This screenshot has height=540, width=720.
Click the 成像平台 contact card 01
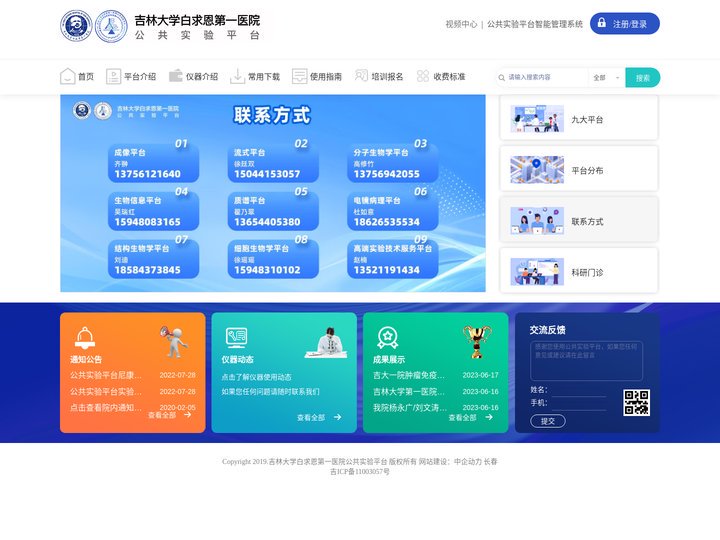[153, 163]
